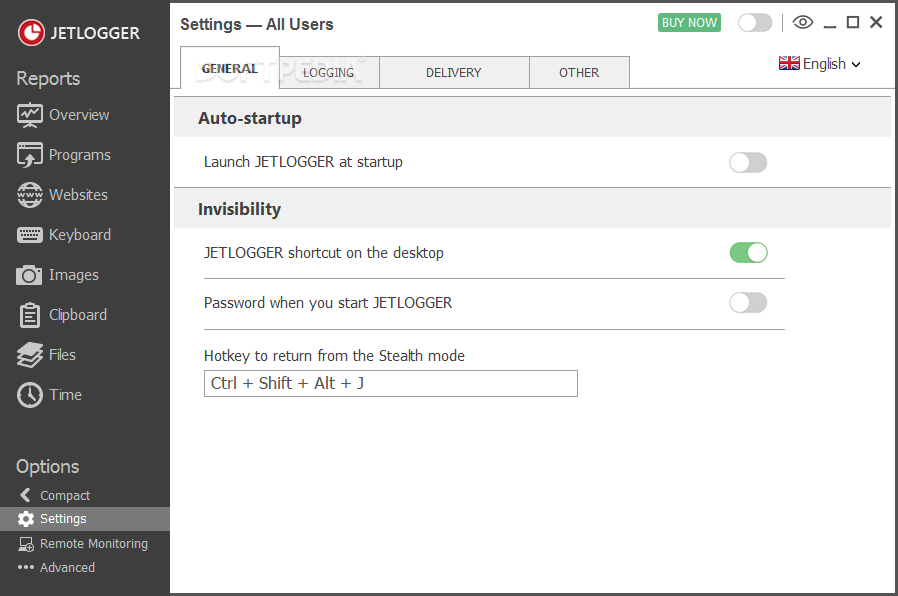Open the Overview report icon
898x596 pixels.
30,115
